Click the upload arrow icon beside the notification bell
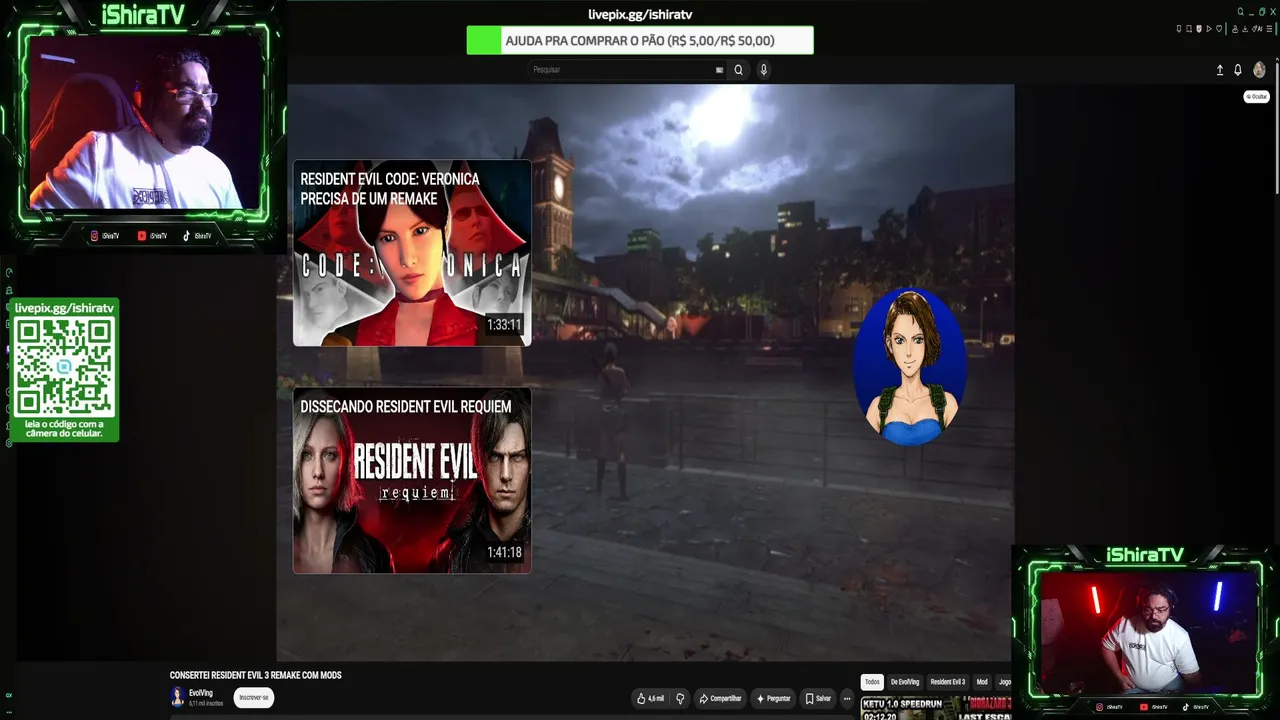The height and width of the screenshot is (720, 1280). point(1220,70)
